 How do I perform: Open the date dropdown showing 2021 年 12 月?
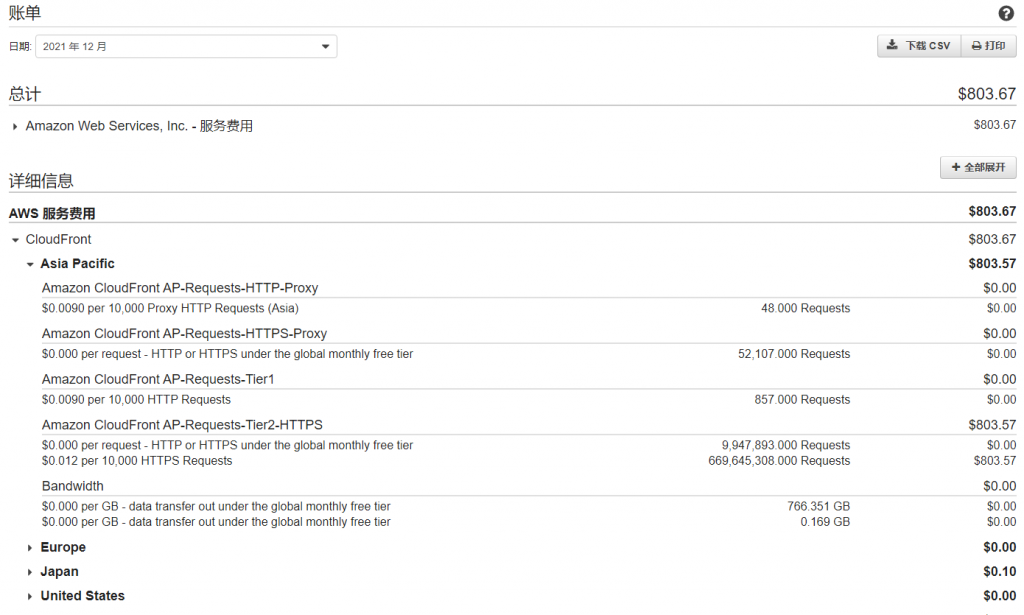[186, 46]
